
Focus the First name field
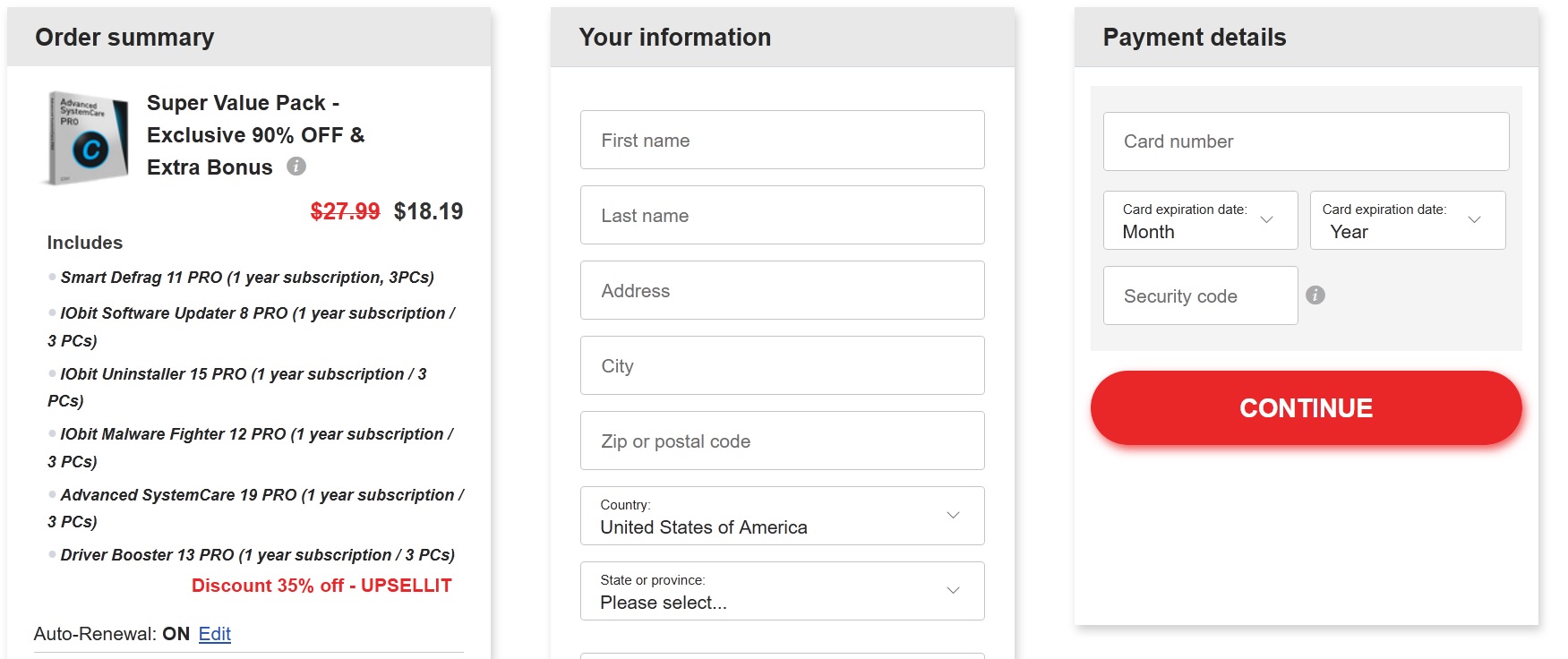click(781, 140)
